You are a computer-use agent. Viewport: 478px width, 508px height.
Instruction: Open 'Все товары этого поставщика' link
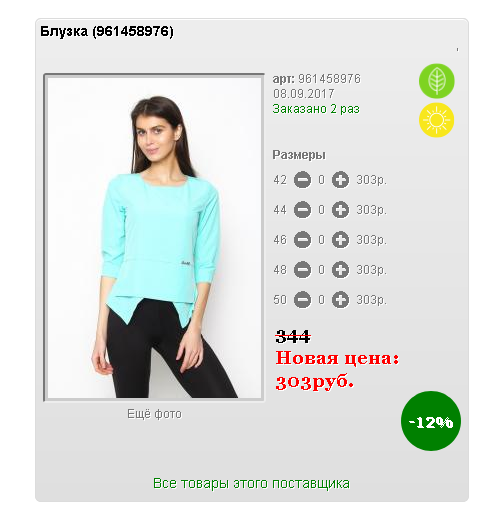(x=251, y=483)
